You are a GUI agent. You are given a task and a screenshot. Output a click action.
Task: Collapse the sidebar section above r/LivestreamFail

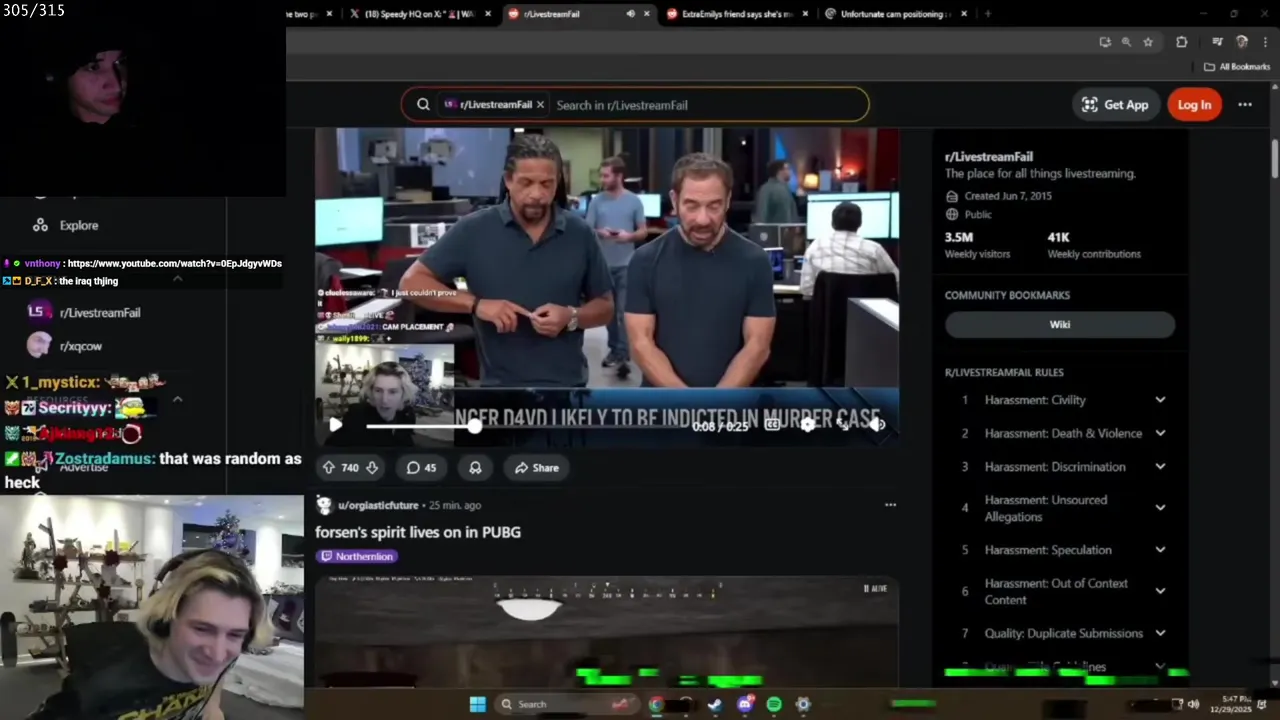[x=178, y=279]
